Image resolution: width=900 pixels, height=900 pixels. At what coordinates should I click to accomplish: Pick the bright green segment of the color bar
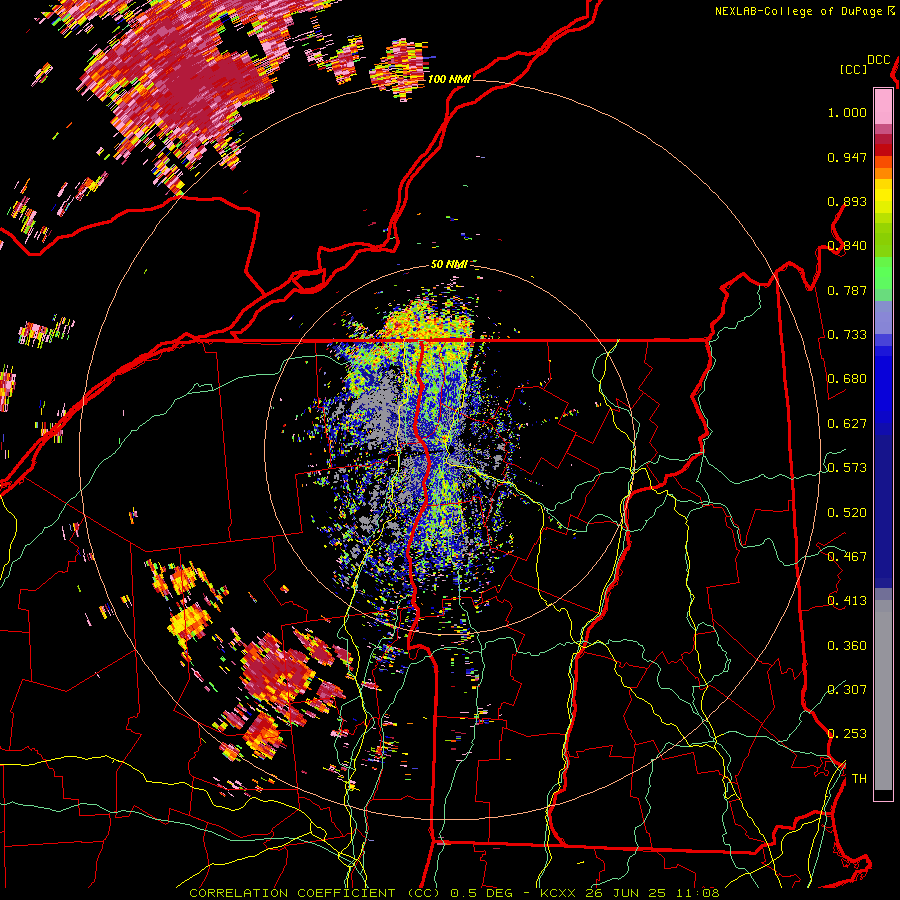coord(883,273)
